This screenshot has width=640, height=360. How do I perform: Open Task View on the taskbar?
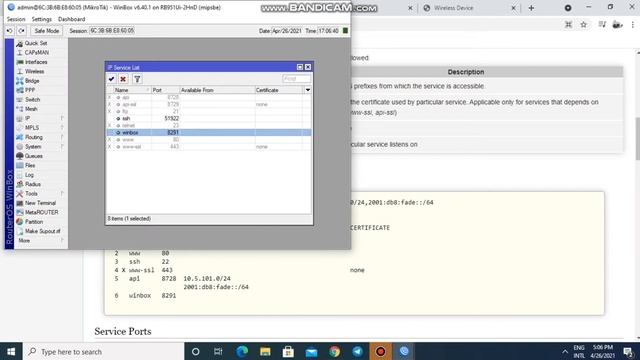[x=218, y=351]
